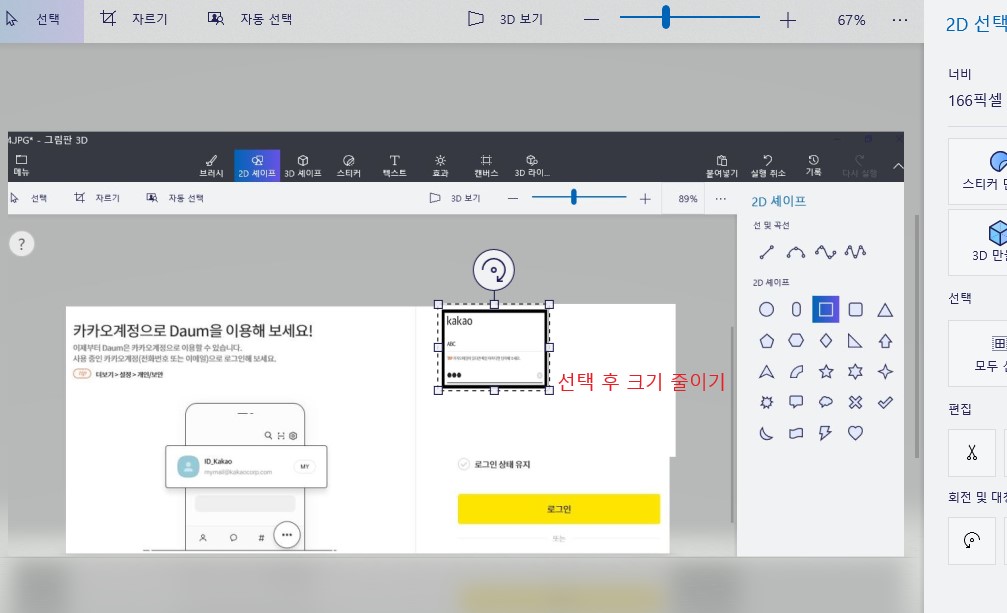Click the outer zoom-out minus button
Viewport: 1007px width, 613px height.
tap(591, 20)
